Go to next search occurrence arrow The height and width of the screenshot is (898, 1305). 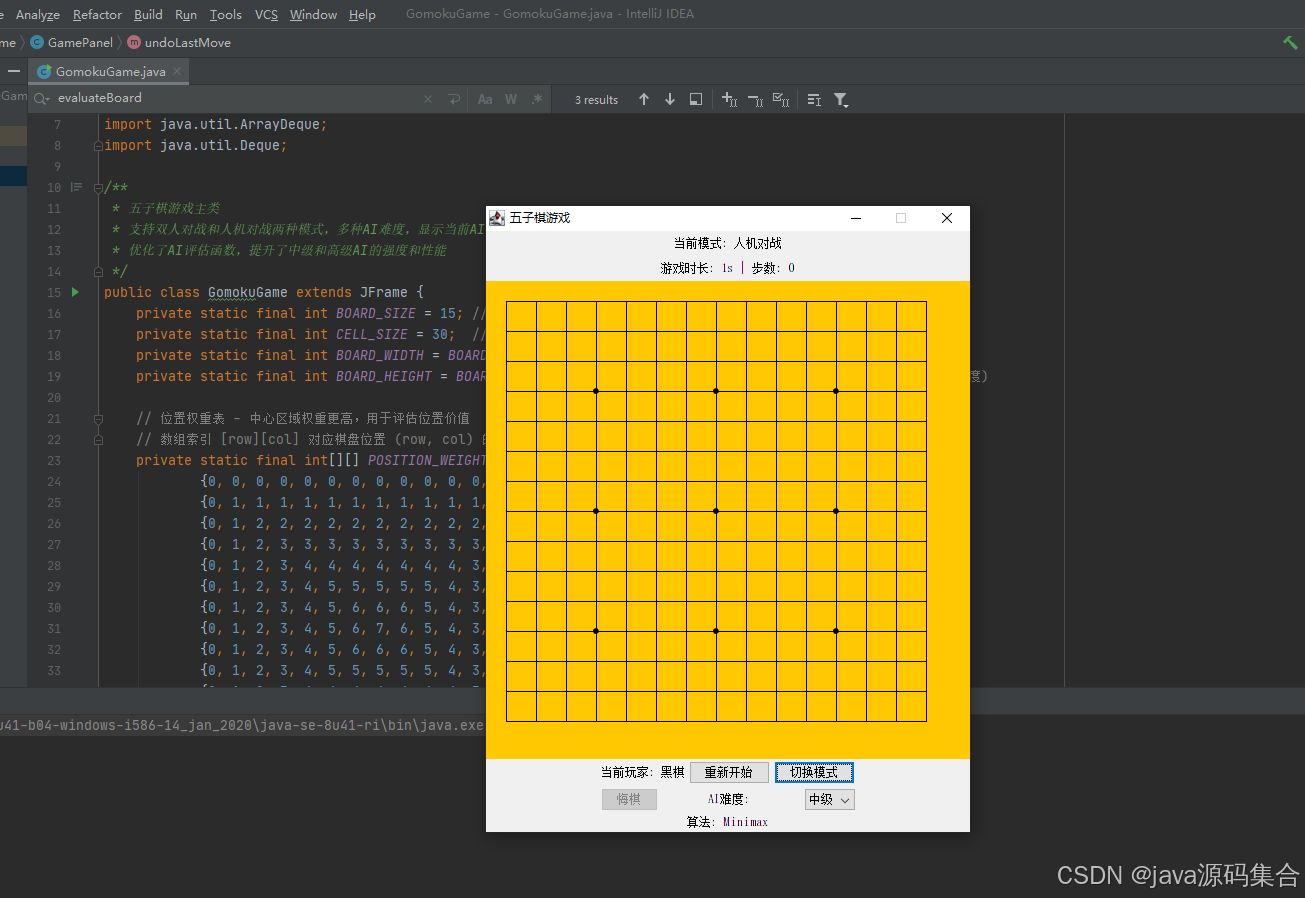[x=670, y=99]
